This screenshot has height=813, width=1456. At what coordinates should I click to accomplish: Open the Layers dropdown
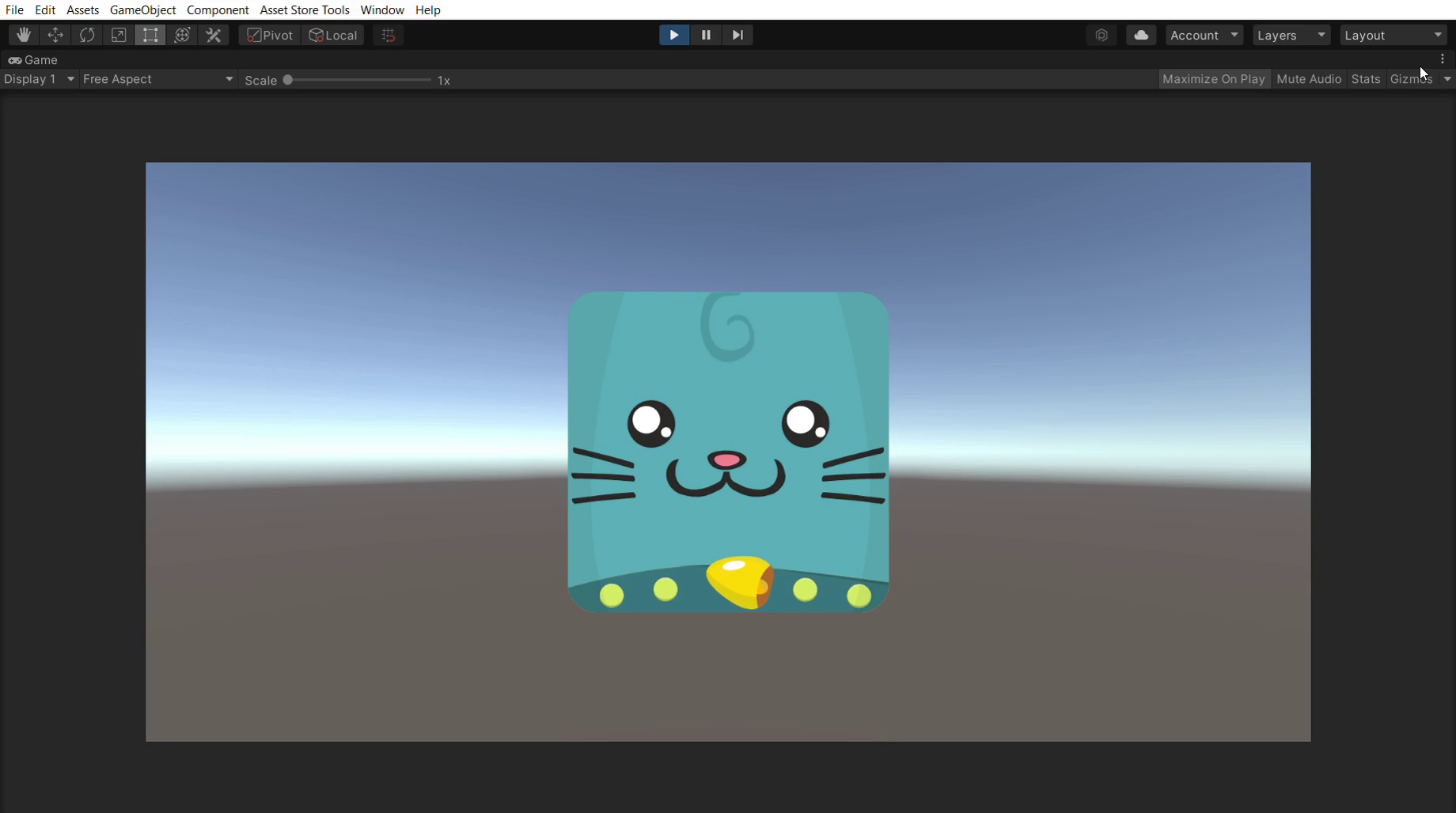coord(1291,35)
